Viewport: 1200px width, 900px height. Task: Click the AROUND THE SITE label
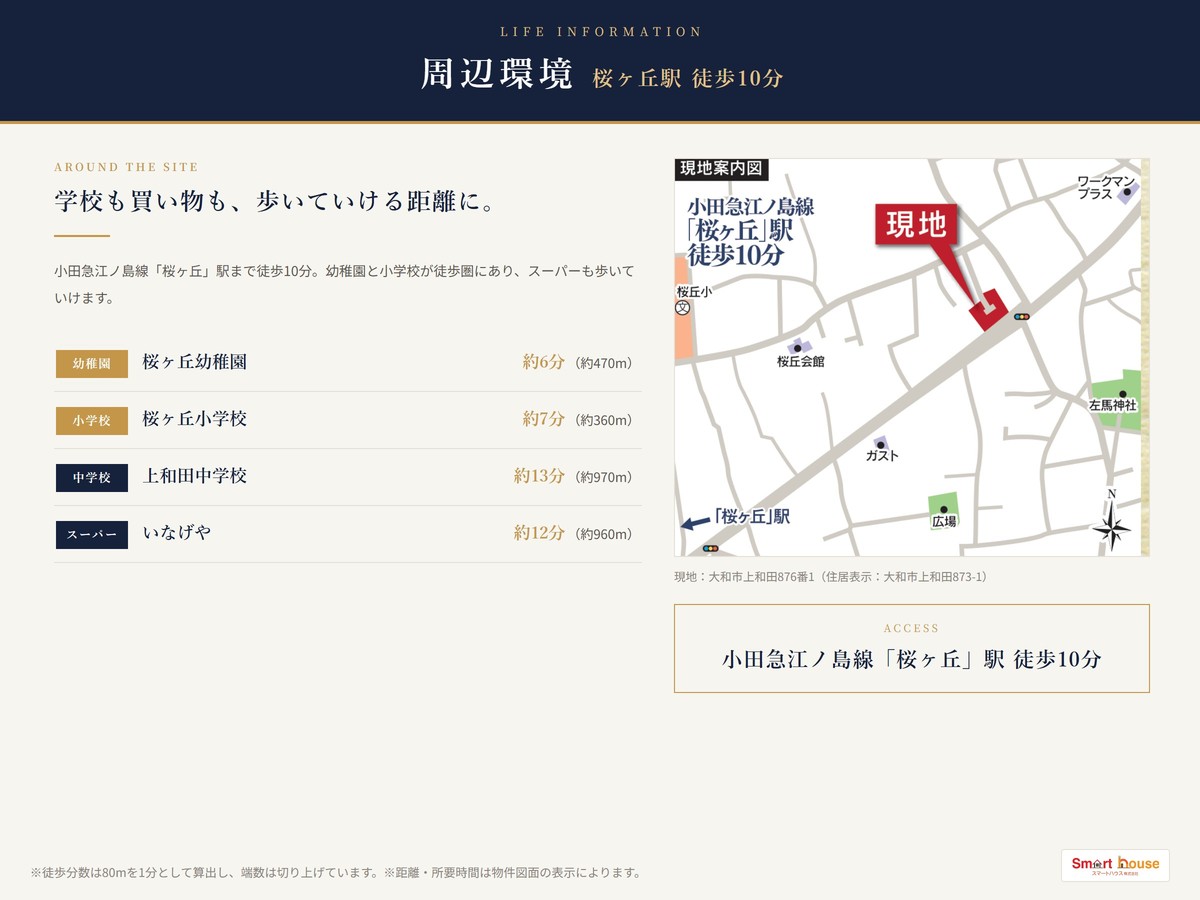click(x=126, y=167)
